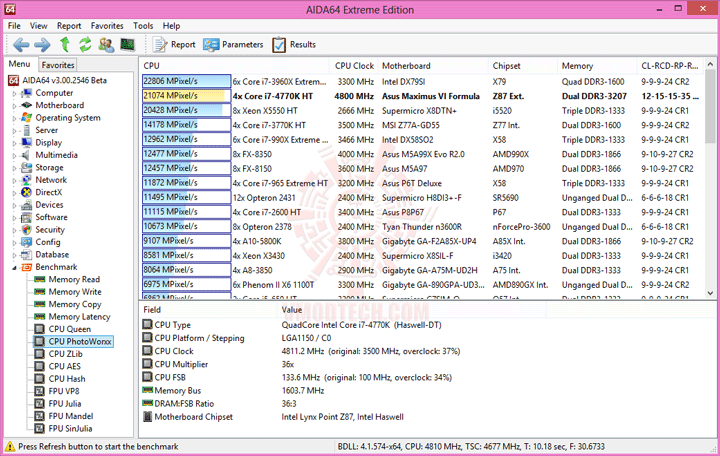This screenshot has height=456, width=720.
Task: Click the CPU Type field icon
Action: click(147, 324)
